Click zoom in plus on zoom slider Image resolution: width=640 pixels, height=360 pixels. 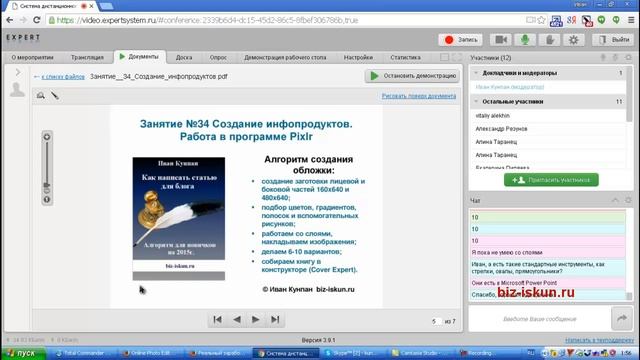[x=47, y=137]
